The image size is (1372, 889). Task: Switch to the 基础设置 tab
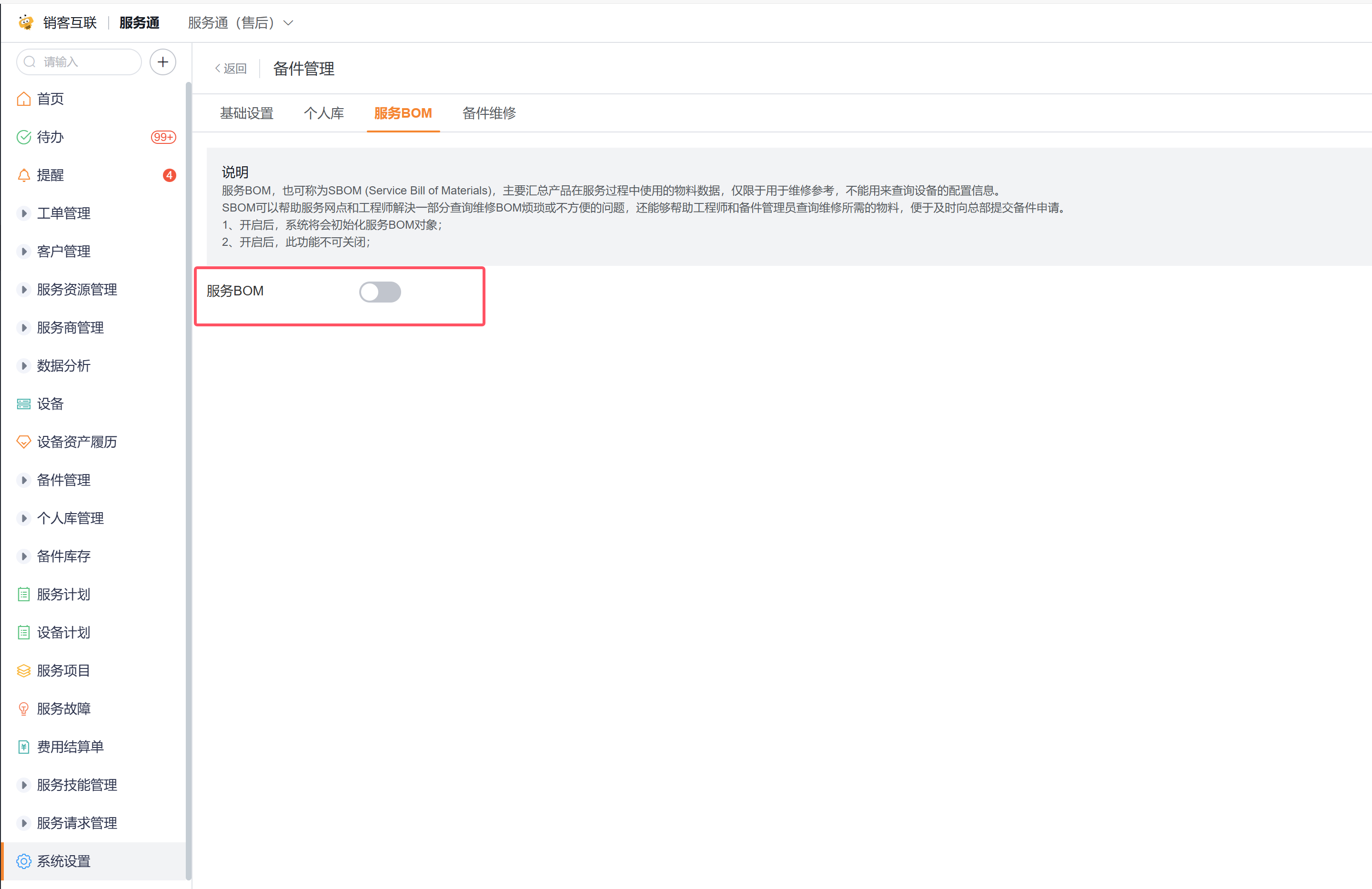pos(247,113)
